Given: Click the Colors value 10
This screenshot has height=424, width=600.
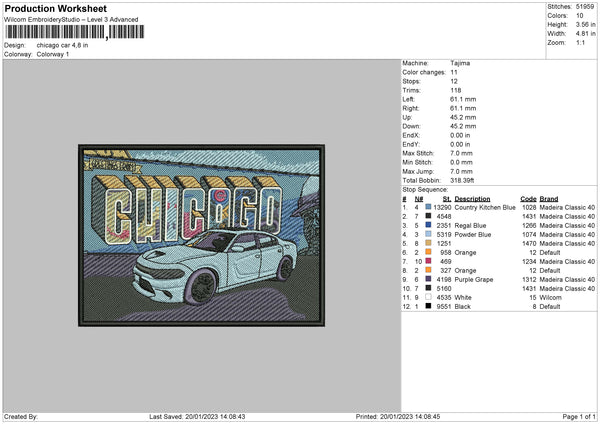Looking at the screenshot, I should tap(579, 16).
